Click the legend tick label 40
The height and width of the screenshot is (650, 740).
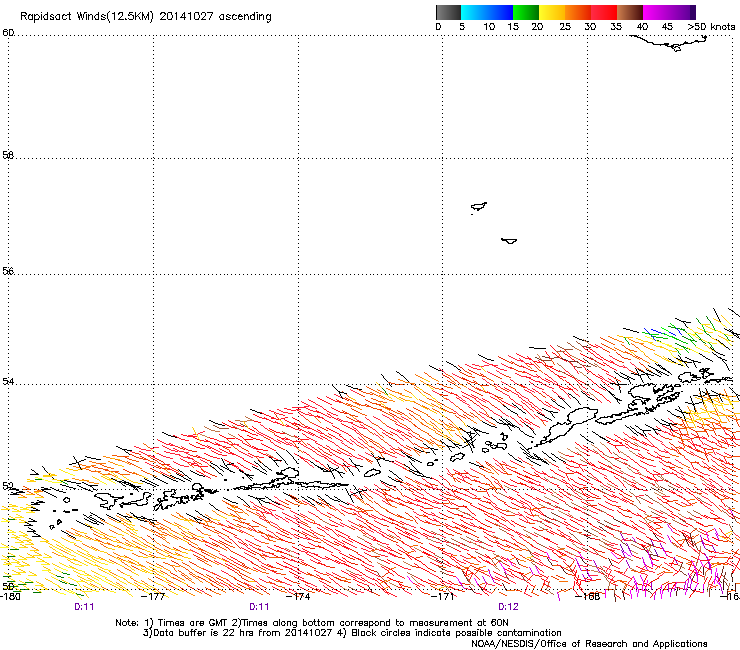pos(642,26)
